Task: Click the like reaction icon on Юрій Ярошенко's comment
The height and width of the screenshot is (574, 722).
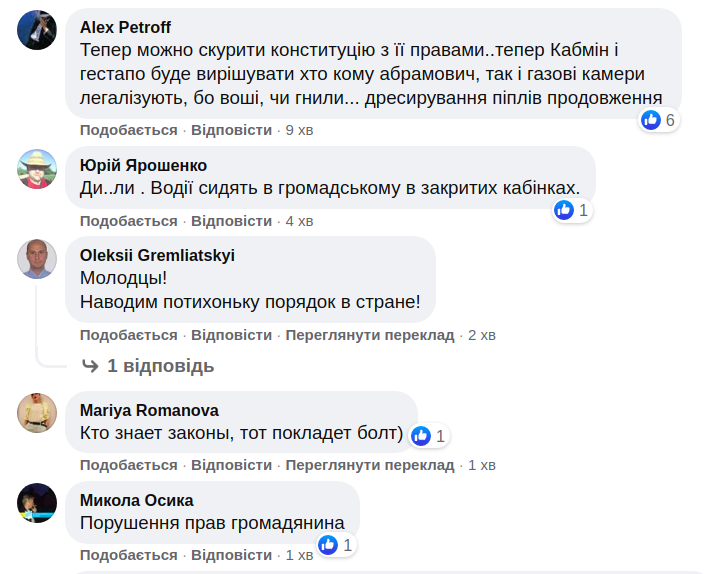Action: (564, 210)
